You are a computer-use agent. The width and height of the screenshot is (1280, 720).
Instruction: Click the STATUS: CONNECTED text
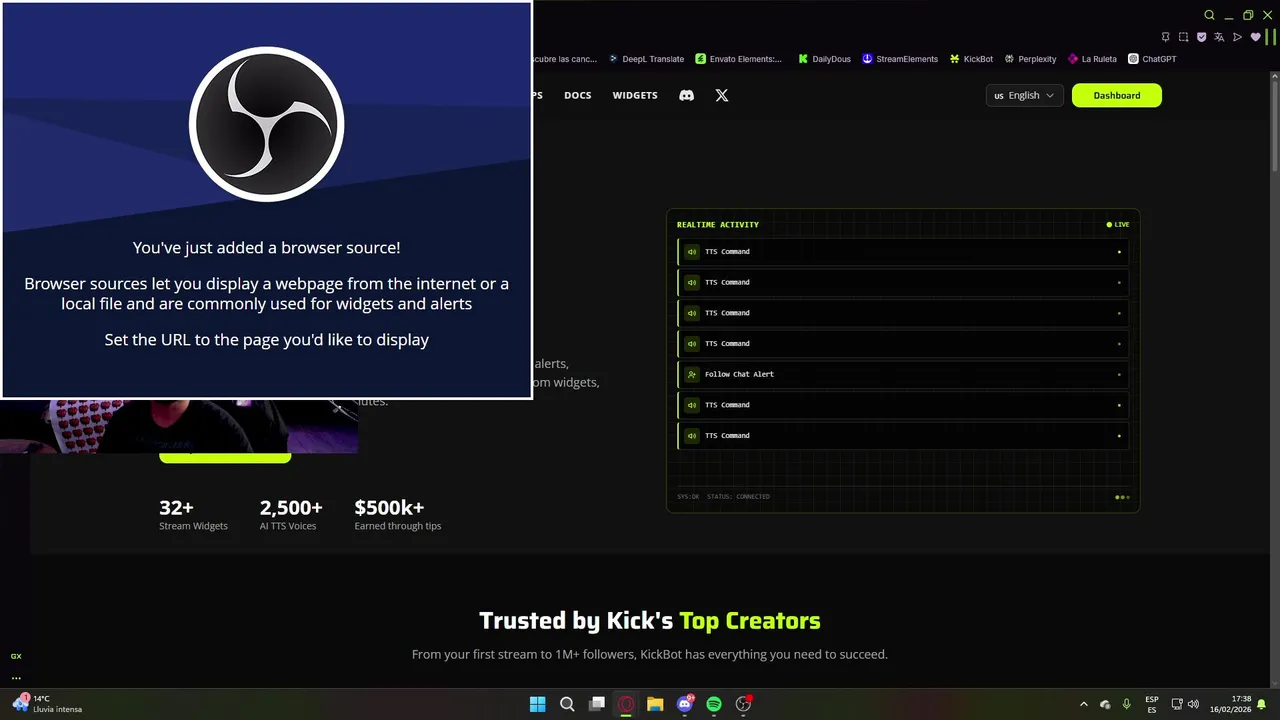[738, 496]
